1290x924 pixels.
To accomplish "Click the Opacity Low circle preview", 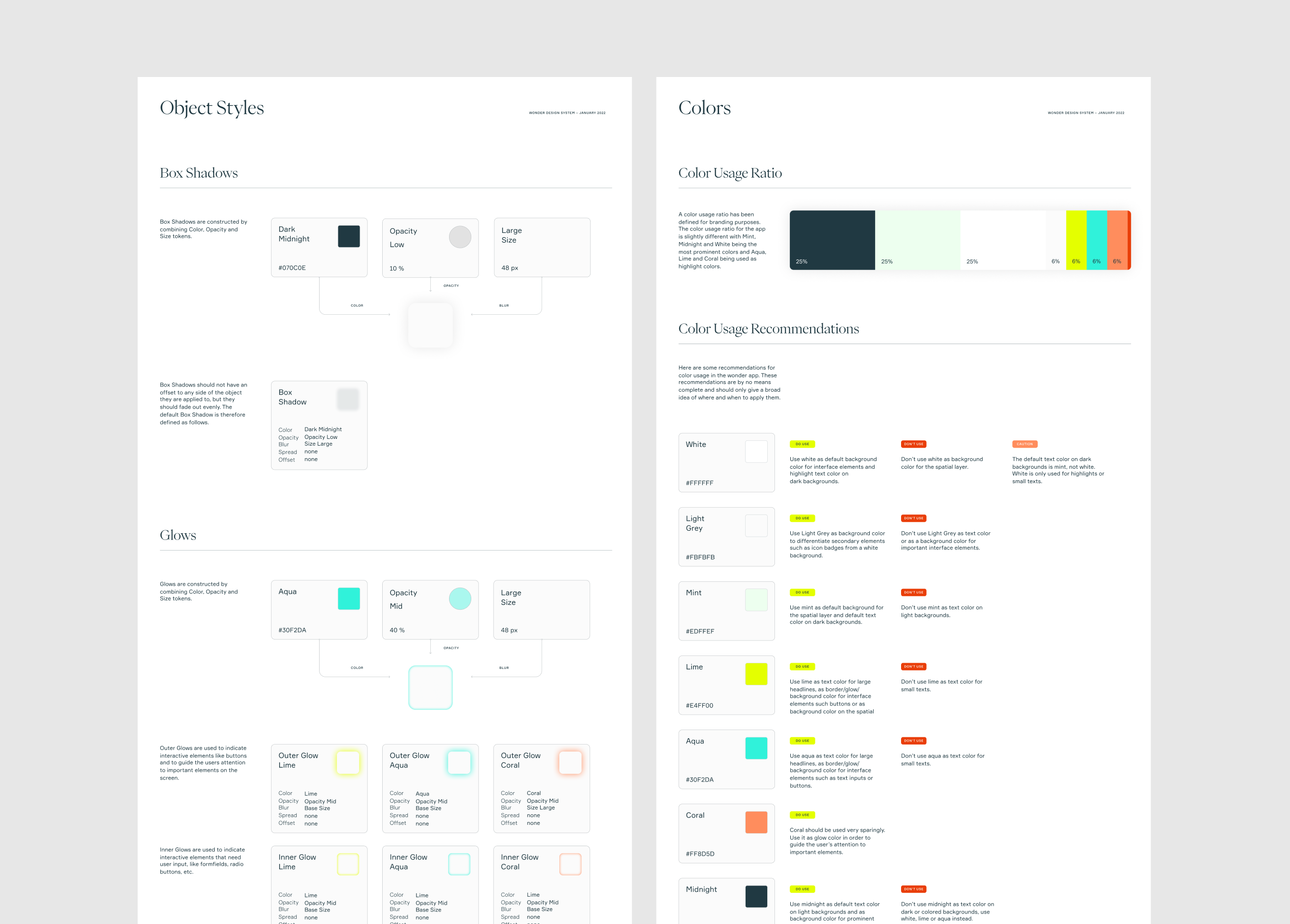I will tap(460, 237).
